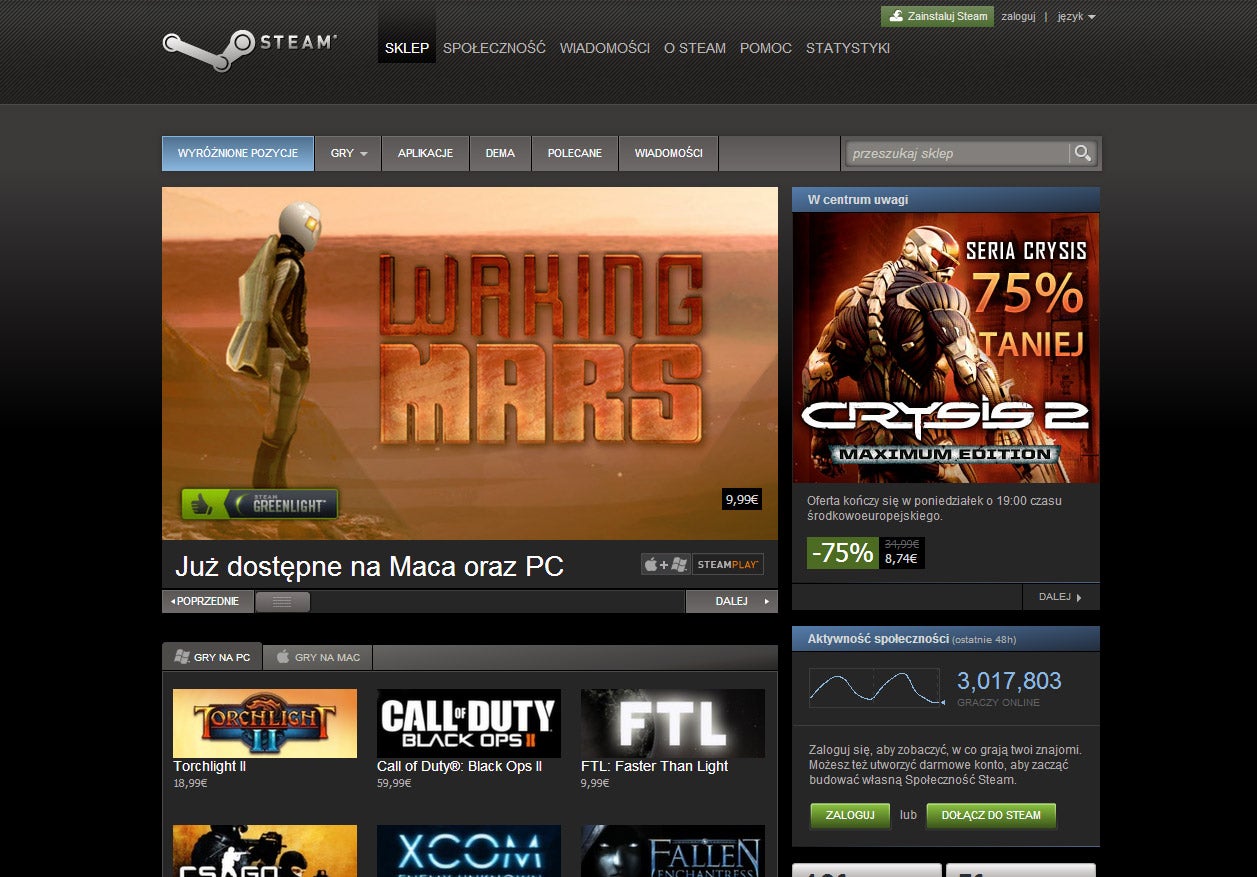Click the install icon on Zainstaluj Steam
Screen dimensions: 1257x877
896,16
